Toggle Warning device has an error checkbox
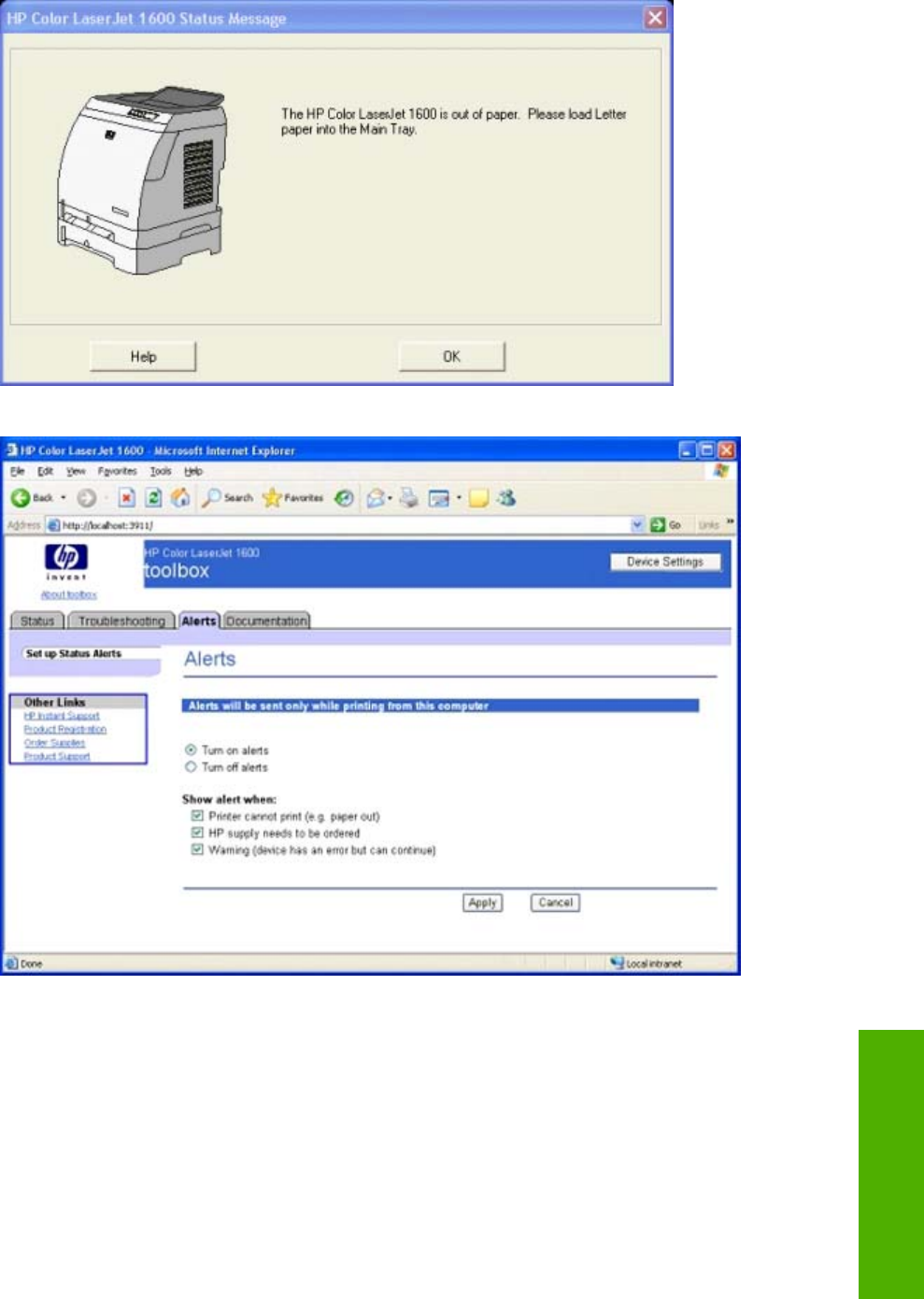Screen dimensions: 924x1299 pyautogui.click(x=197, y=849)
